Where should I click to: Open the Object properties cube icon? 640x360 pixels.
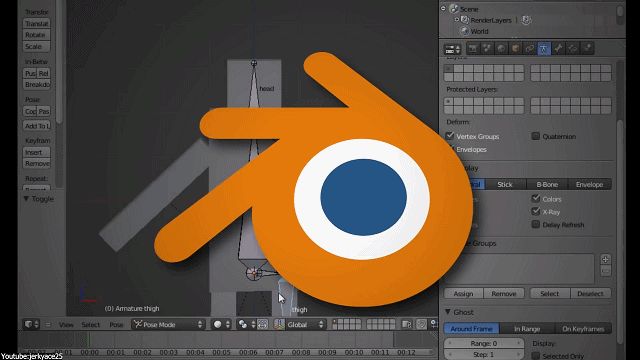[516, 49]
